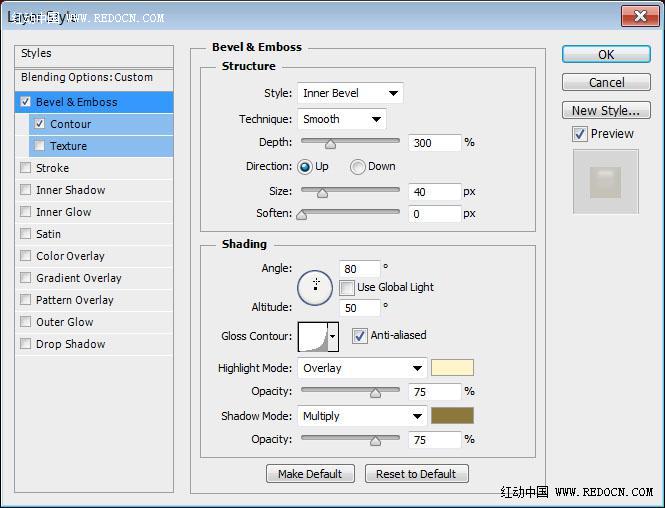
Task: Click the angle and altitude dial
Action: (x=315, y=288)
